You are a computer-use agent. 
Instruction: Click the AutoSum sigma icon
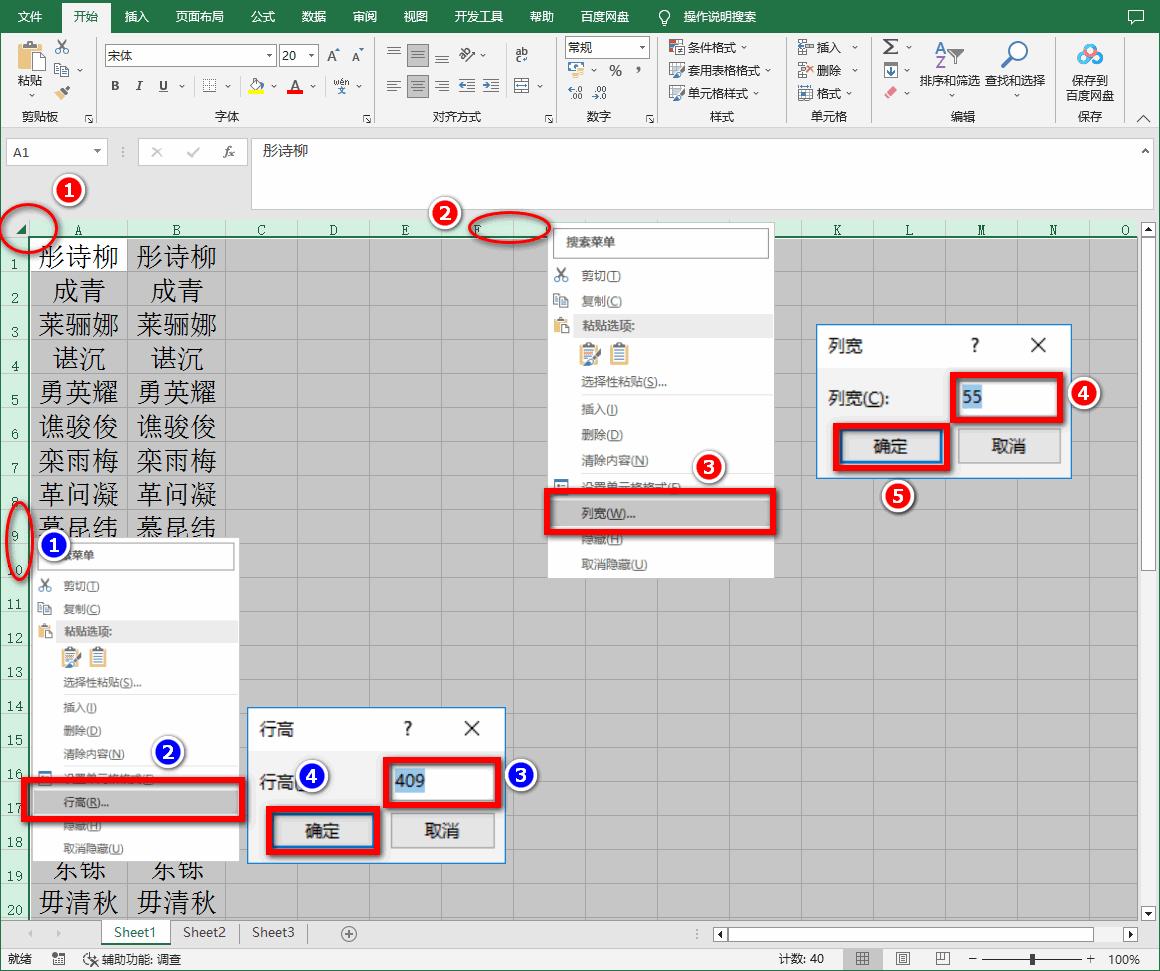tap(891, 47)
